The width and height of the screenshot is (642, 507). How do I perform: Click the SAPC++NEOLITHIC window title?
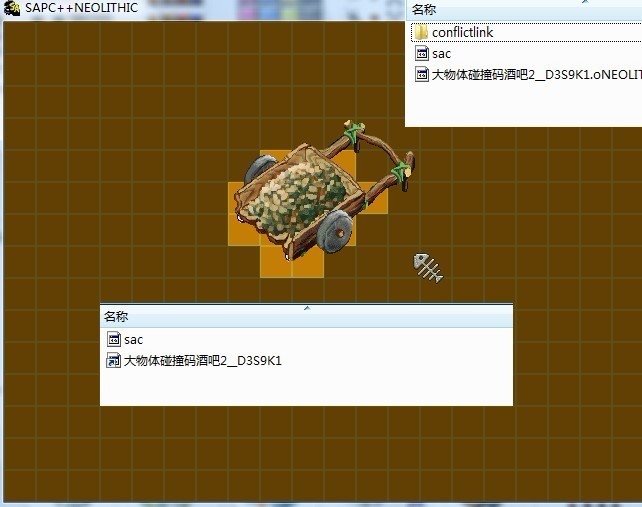pyautogui.click(x=81, y=8)
